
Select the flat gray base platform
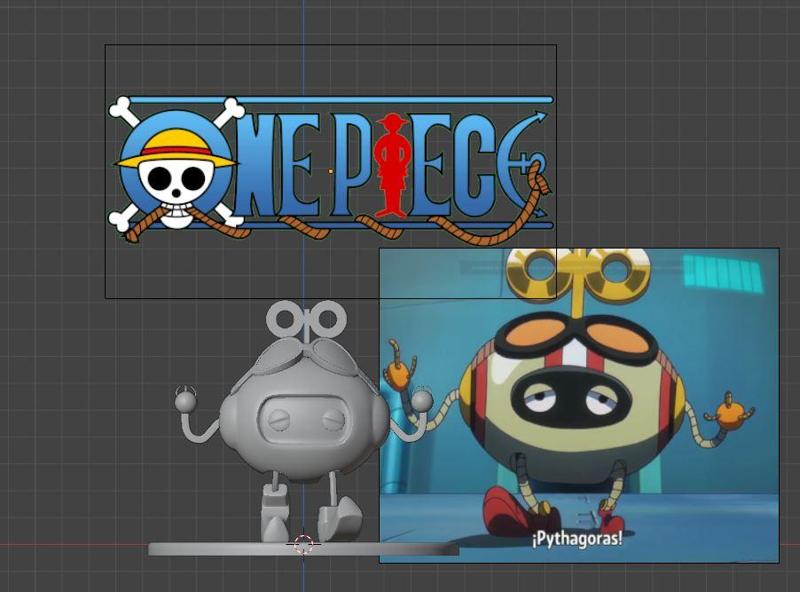coord(303,549)
